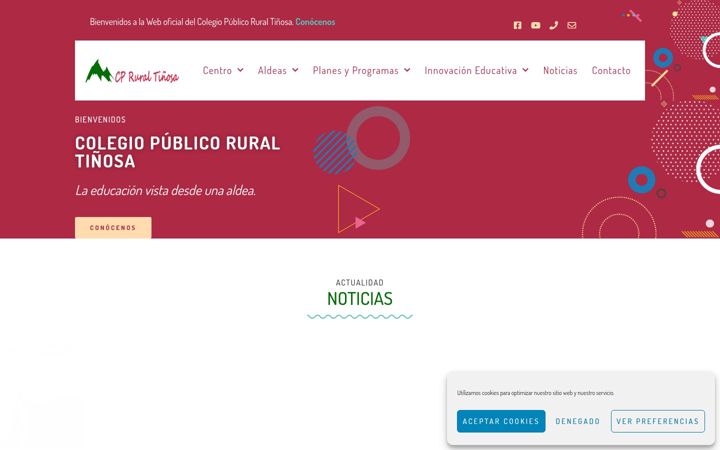Click the email envelope icon
The image size is (720, 450).
pyautogui.click(x=572, y=25)
